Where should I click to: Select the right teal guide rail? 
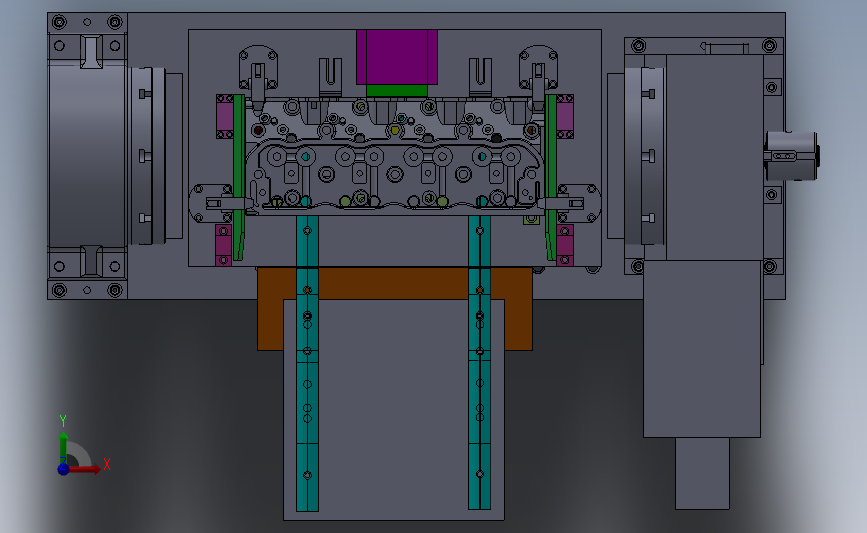[x=479, y=363]
